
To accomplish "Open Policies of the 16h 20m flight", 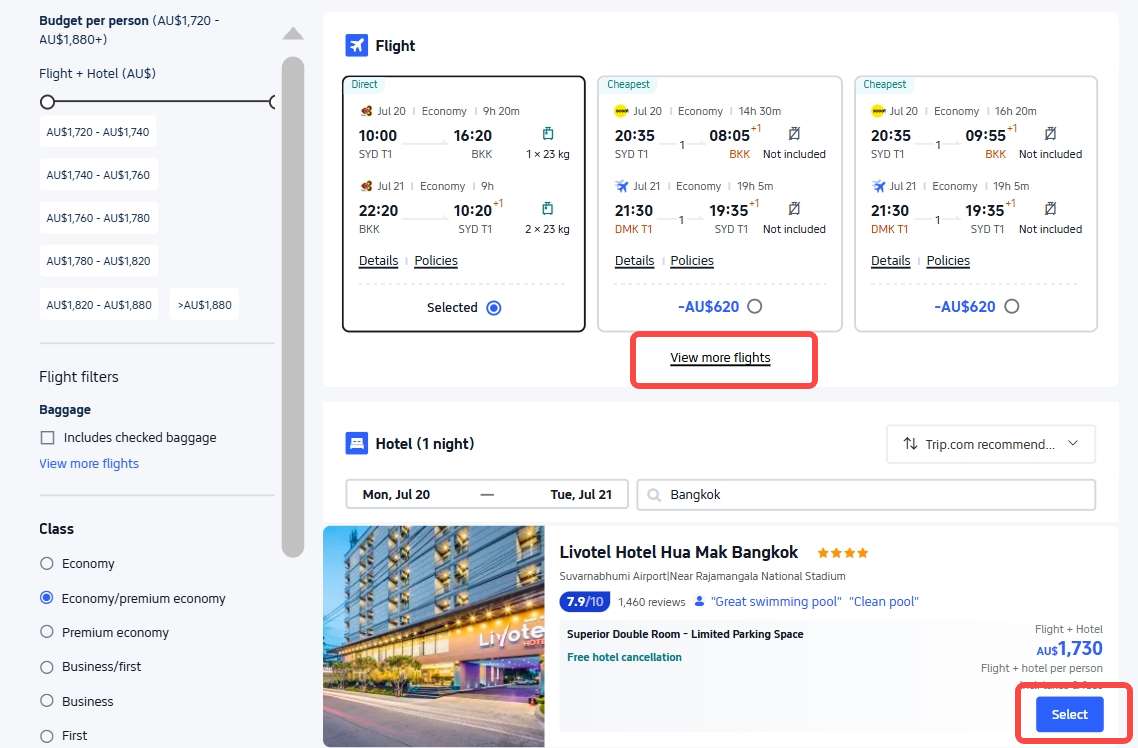I will [948, 260].
